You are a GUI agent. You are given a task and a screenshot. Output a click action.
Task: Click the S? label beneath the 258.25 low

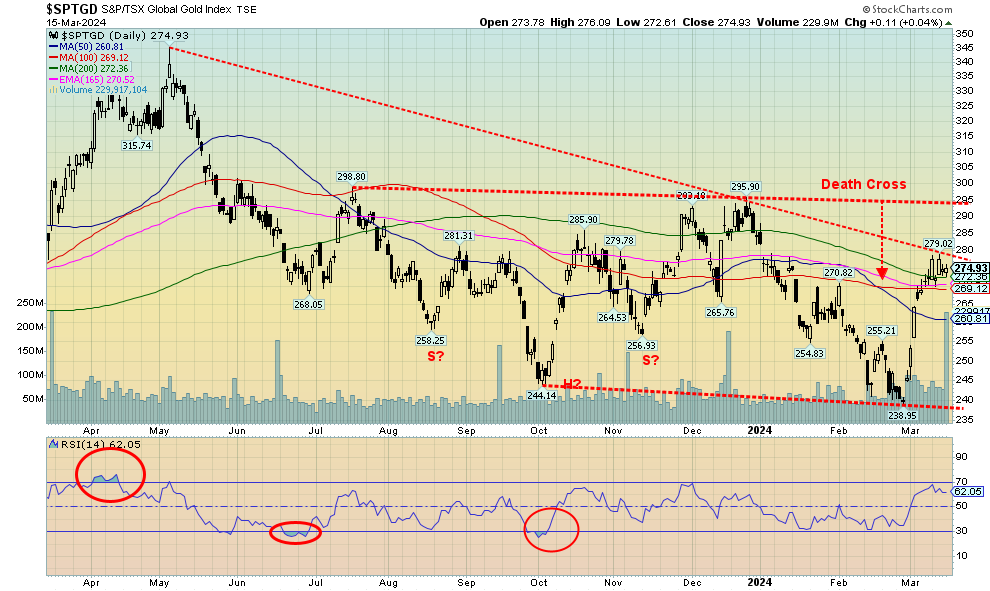click(x=437, y=357)
